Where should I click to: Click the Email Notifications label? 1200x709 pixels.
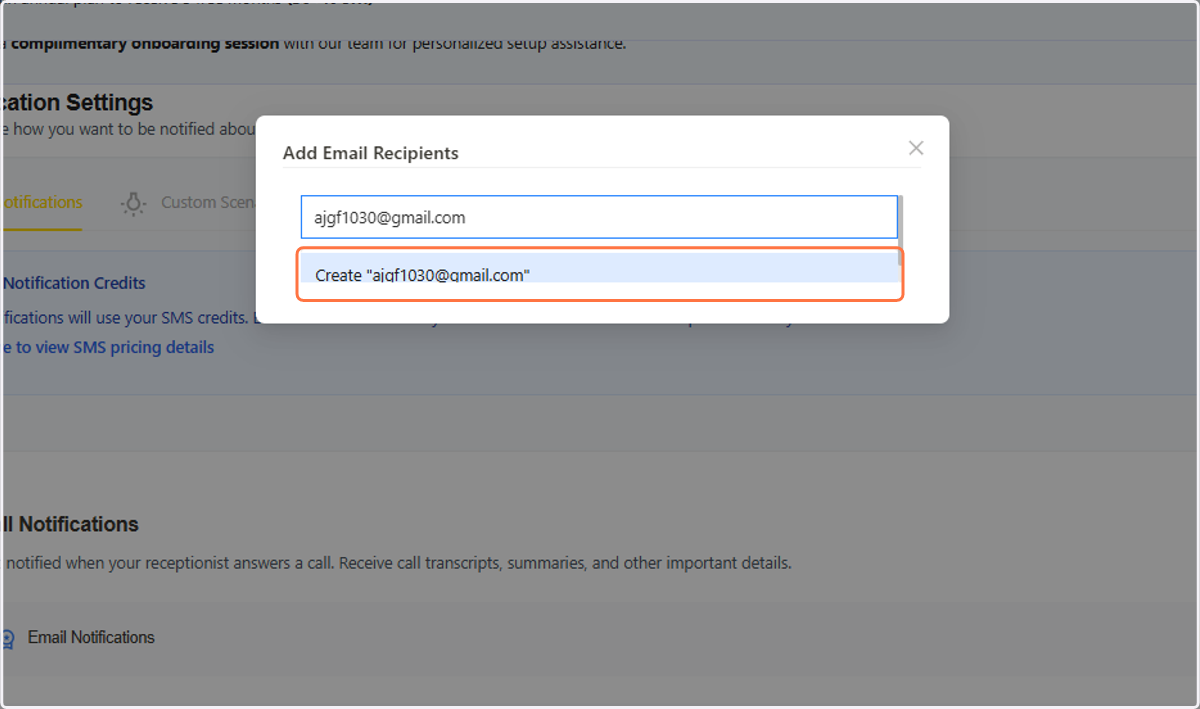click(91, 637)
